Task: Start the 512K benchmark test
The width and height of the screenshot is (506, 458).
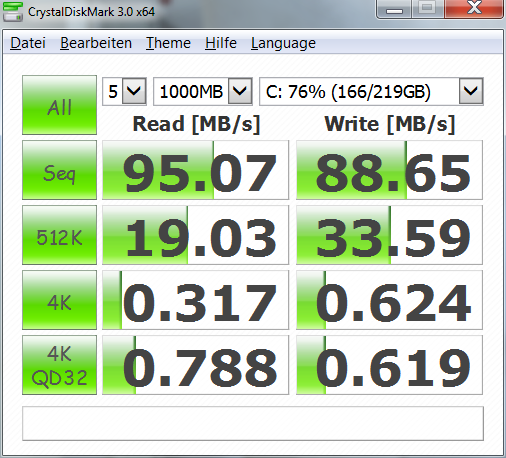Action: click(x=59, y=235)
